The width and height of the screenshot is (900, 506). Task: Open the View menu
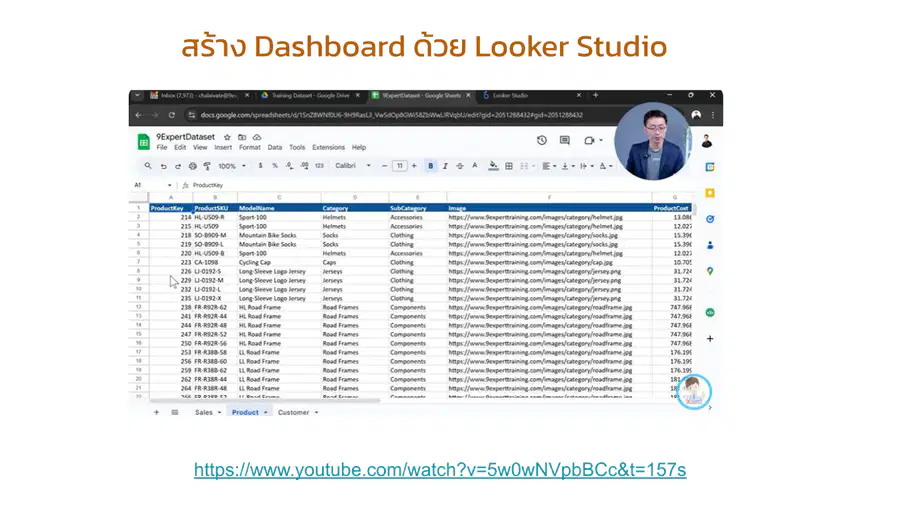pos(200,147)
